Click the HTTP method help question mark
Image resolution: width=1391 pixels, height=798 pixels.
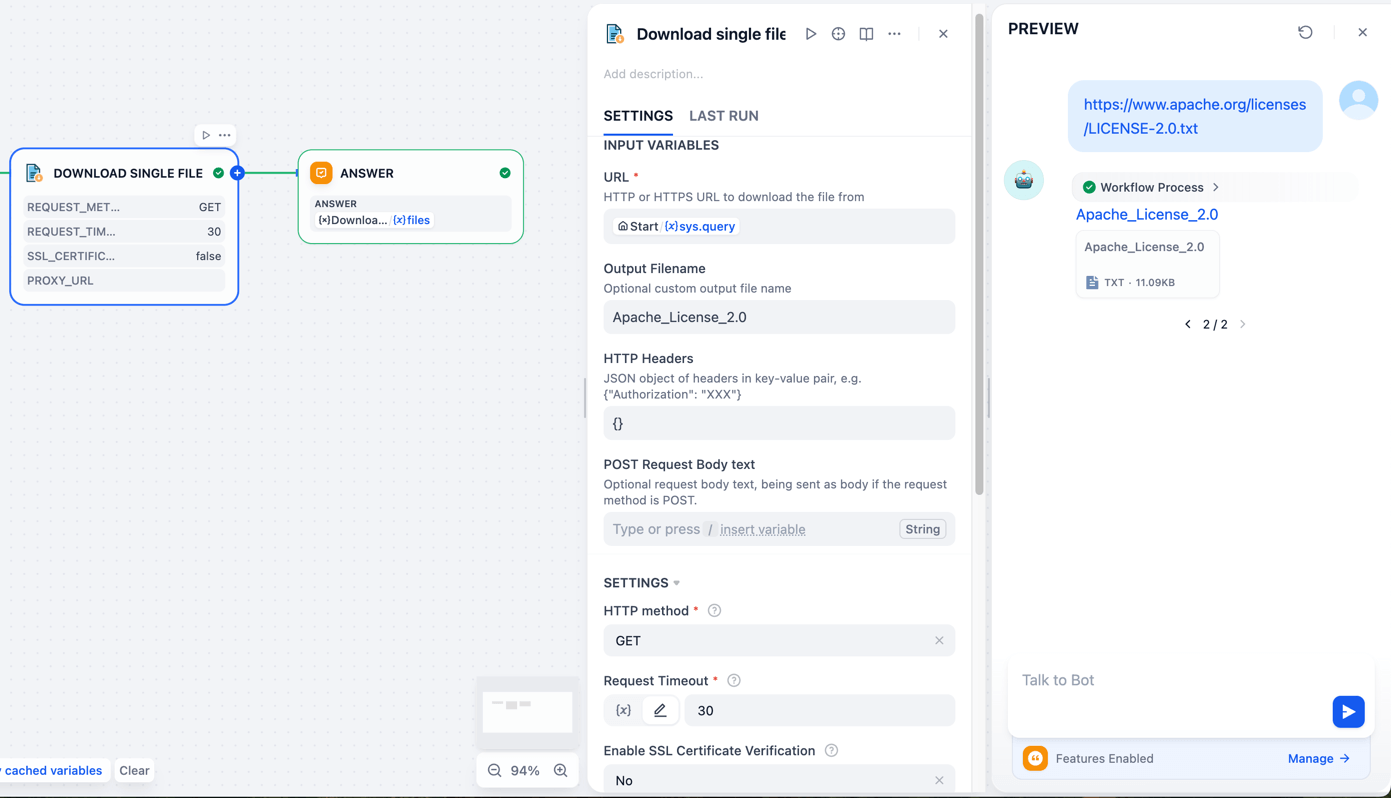coord(714,611)
